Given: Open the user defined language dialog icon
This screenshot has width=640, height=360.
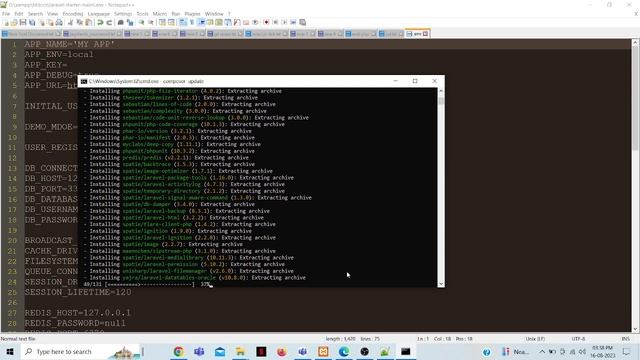Looking at the screenshot, I should click(210, 22).
